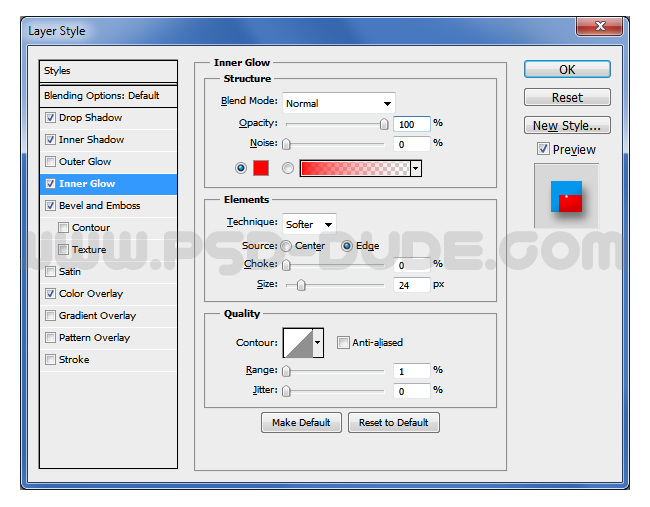
Task: Select Bevel and Emboss in styles list
Action: 99,206
